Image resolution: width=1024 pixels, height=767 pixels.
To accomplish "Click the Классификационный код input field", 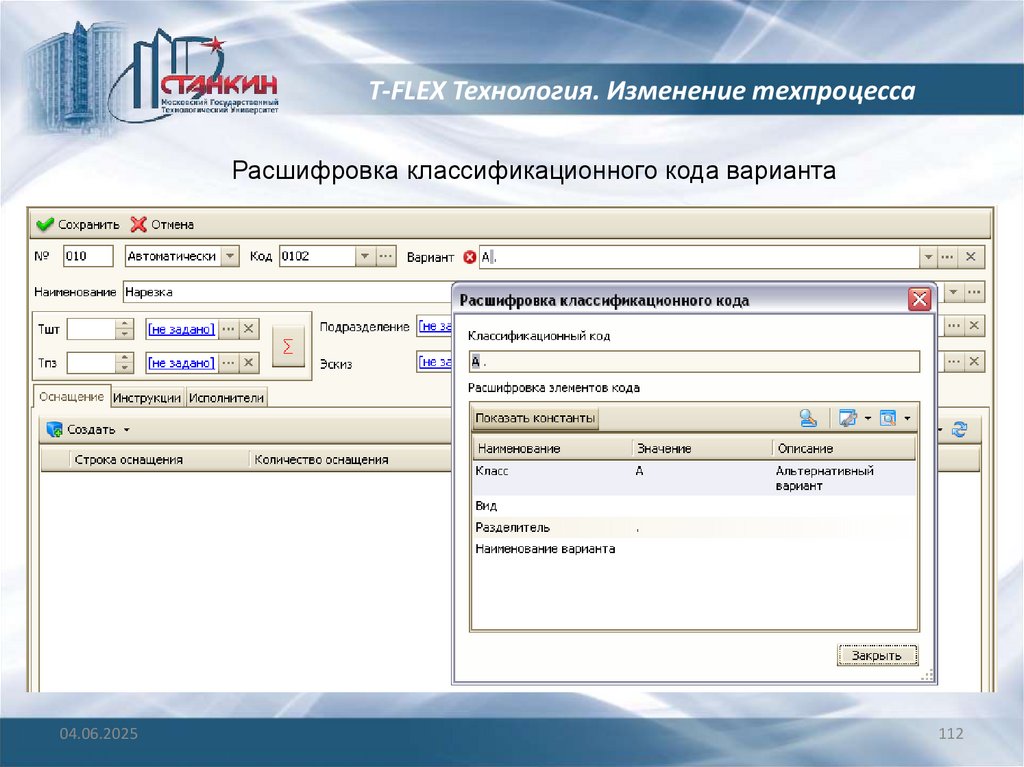I will coord(694,361).
